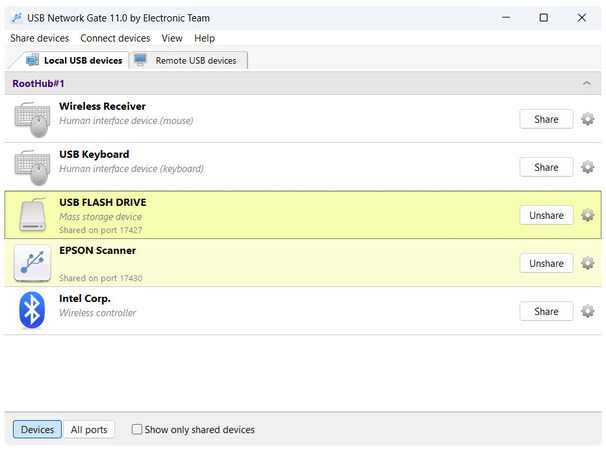
Task: Click the Wireless Receiver mouse-keyboard icon
Action: 32,119
